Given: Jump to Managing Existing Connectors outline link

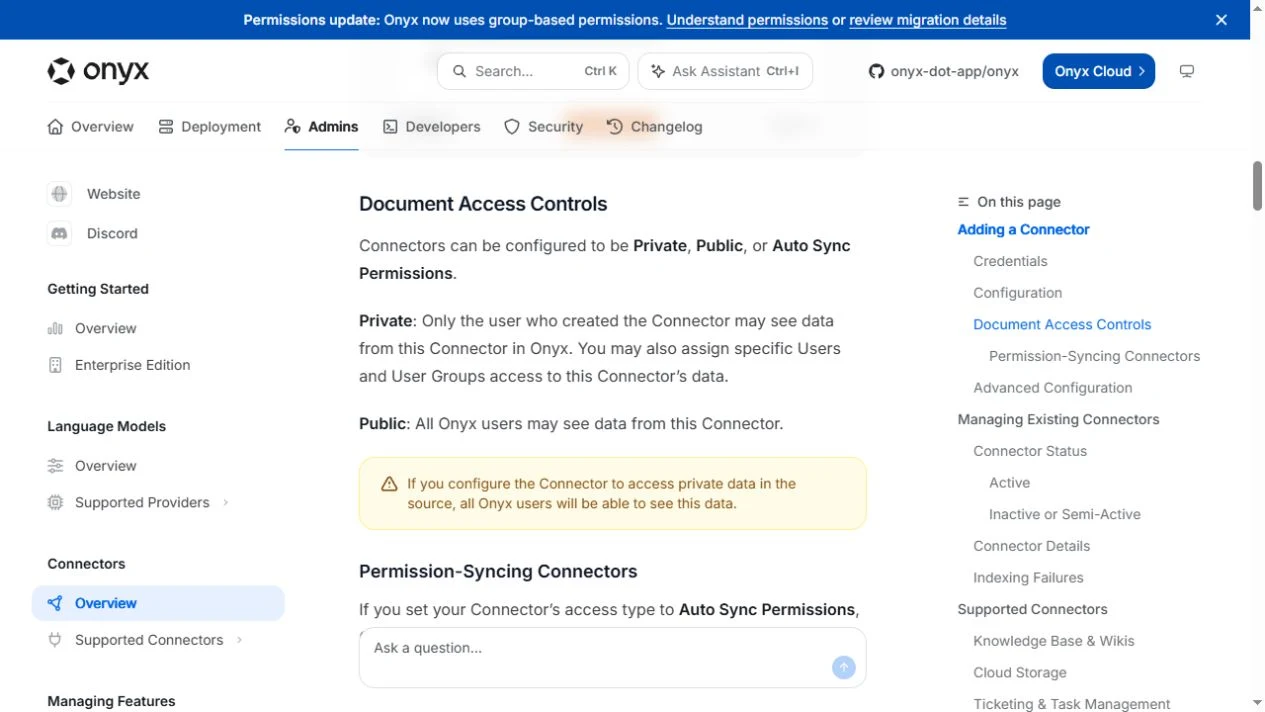Looking at the screenshot, I should click(x=1058, y=419).
